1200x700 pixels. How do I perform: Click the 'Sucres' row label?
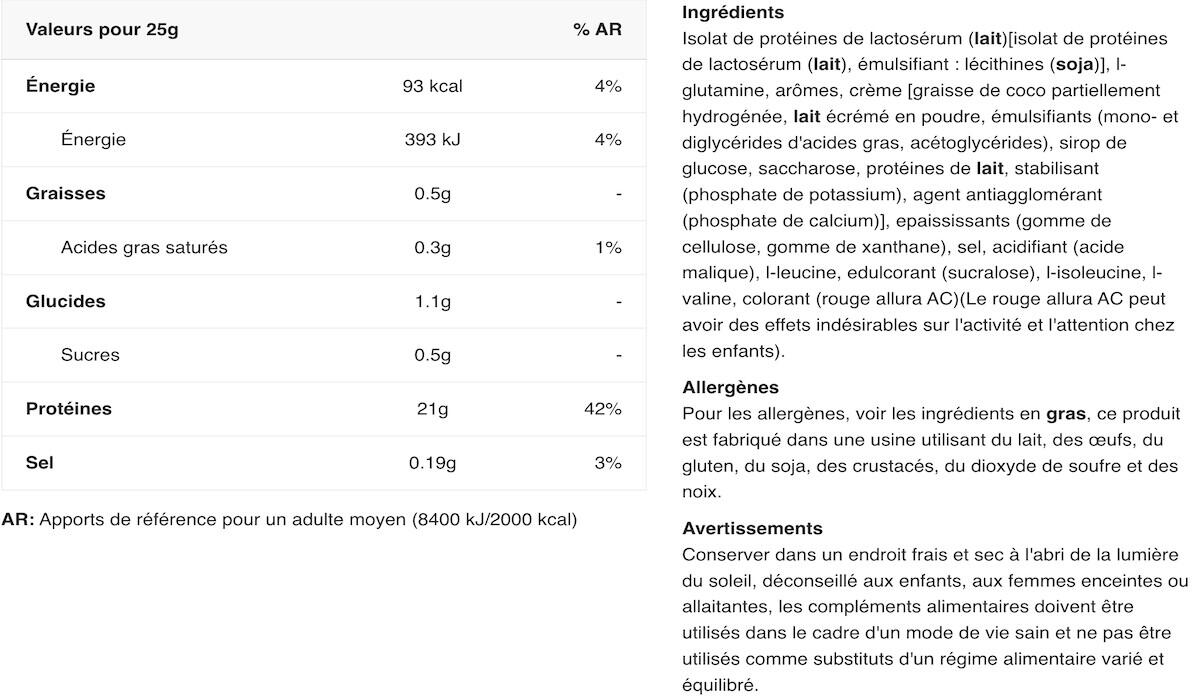90,355
